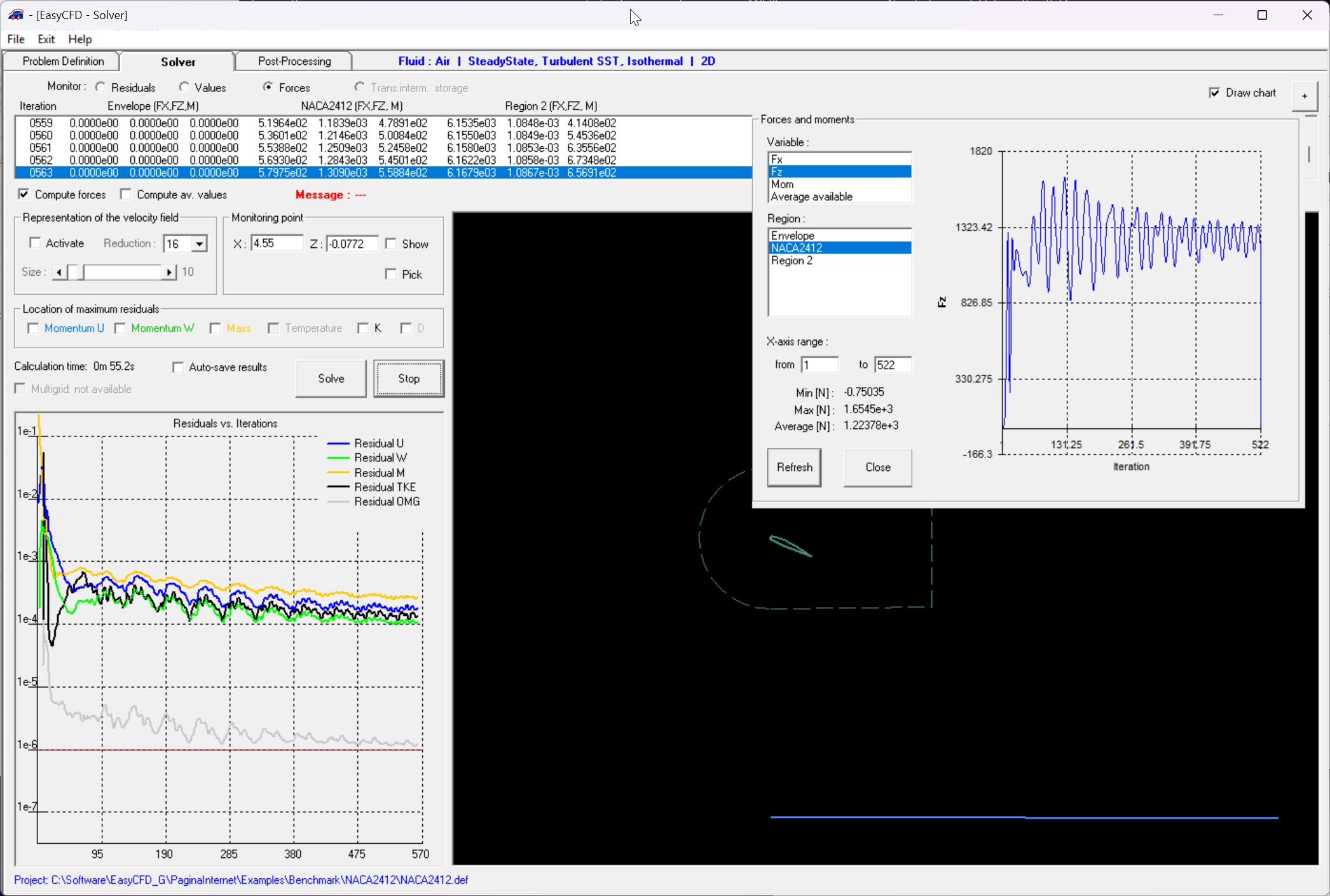Image resolution: width=1330 pixels, height=896 pixels.
Task: Select Average available in Variable list
Action: pos(840,197)
